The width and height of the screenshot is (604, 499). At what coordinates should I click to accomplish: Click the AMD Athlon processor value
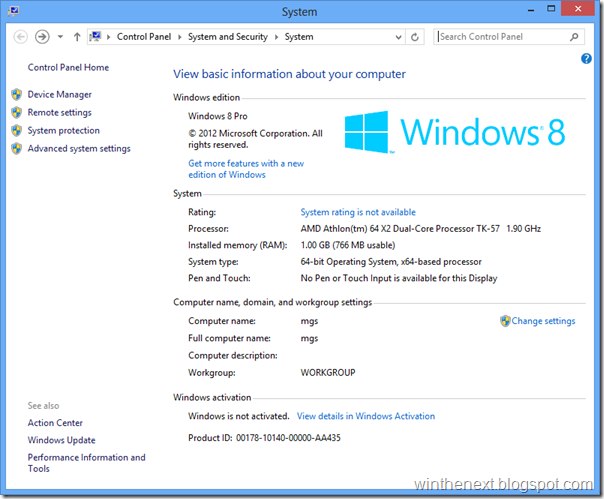click(421, 229)
